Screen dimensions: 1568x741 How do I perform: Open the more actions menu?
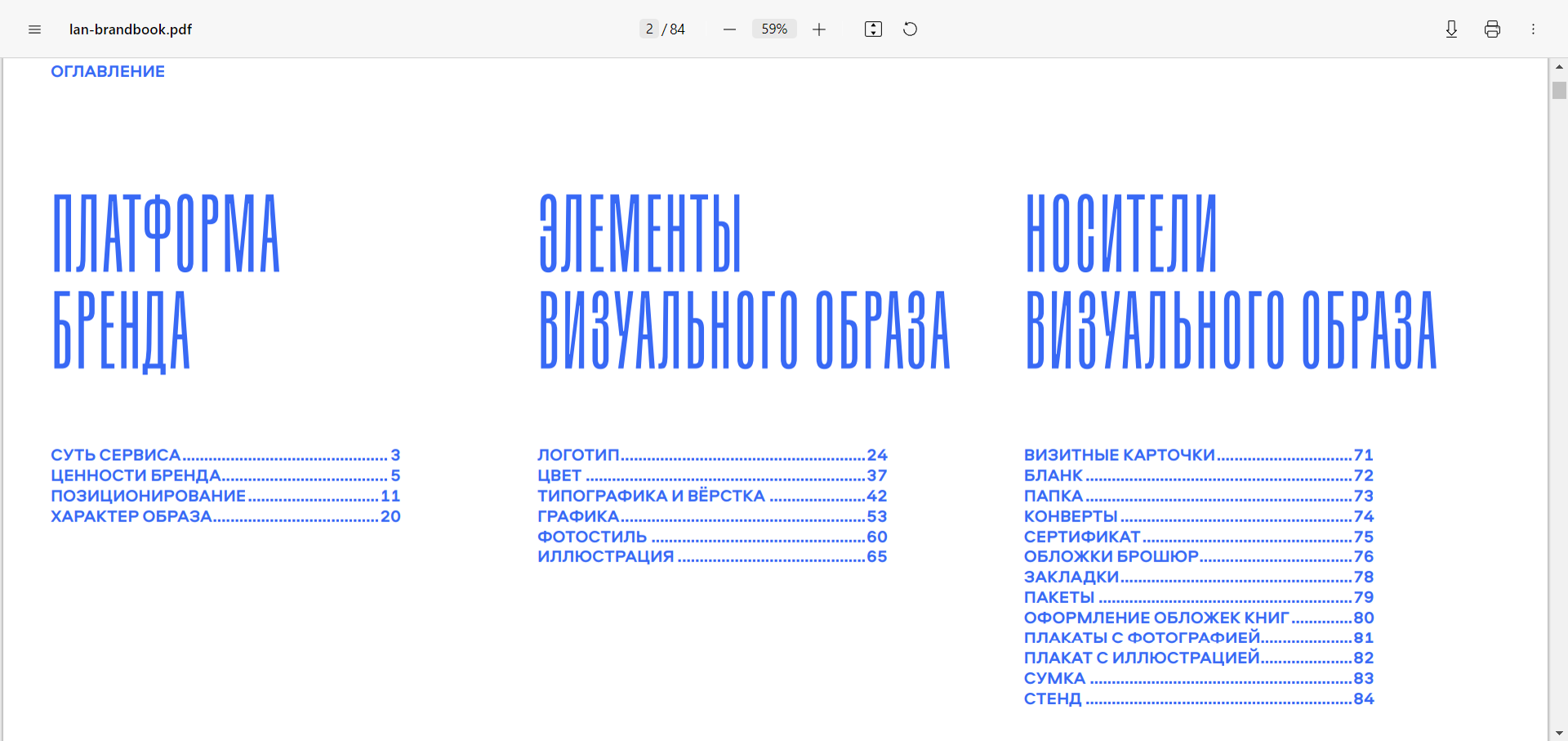(x=1533, y=29)
